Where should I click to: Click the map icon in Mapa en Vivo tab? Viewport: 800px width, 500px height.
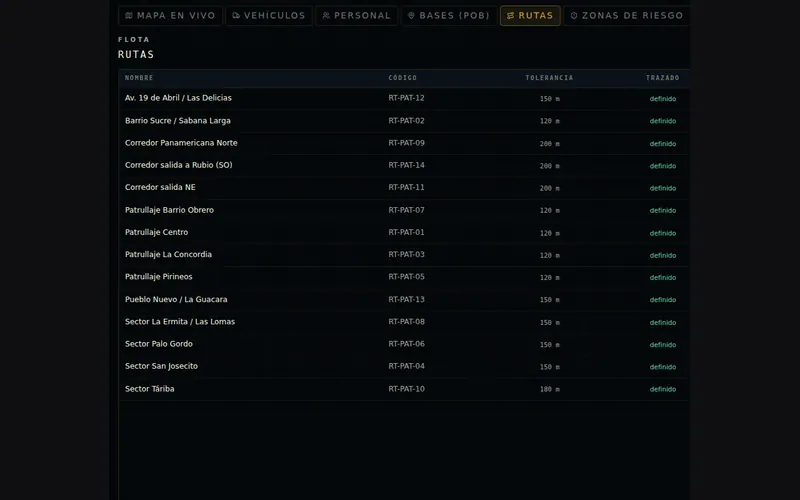129,16
